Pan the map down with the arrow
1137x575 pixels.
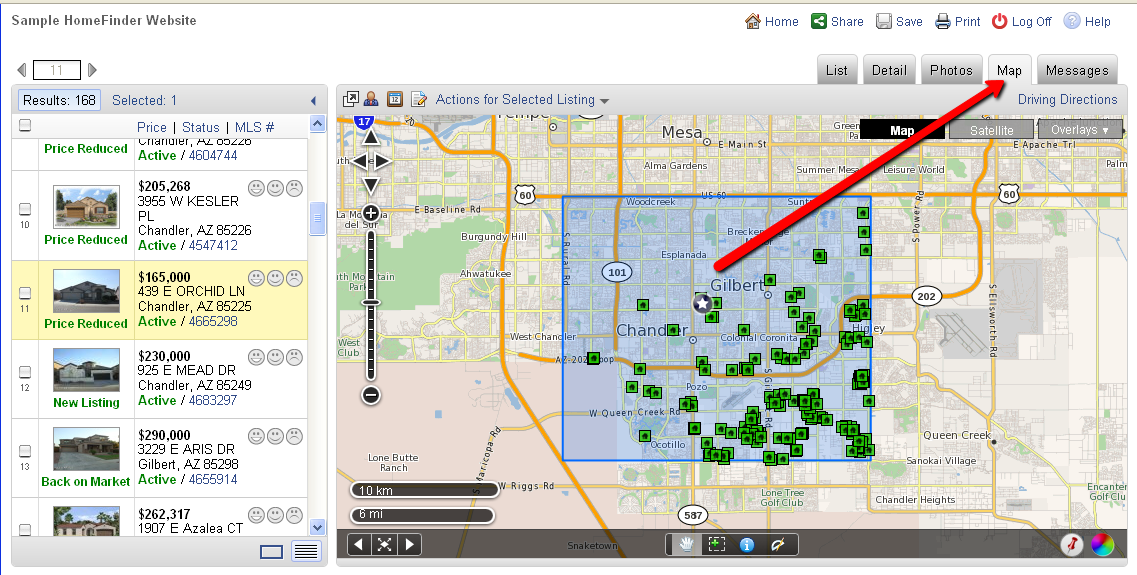[x=371, y=186]
